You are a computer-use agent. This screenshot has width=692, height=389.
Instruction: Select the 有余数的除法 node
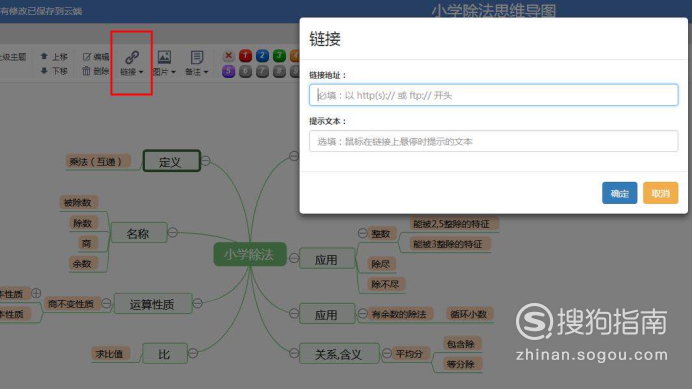(401, 314)
